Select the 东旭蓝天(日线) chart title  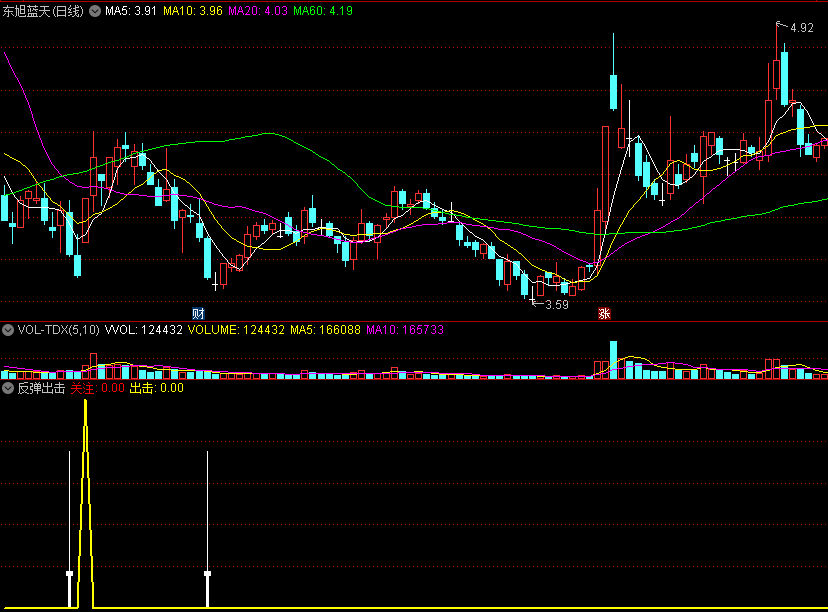coord(43,11)
